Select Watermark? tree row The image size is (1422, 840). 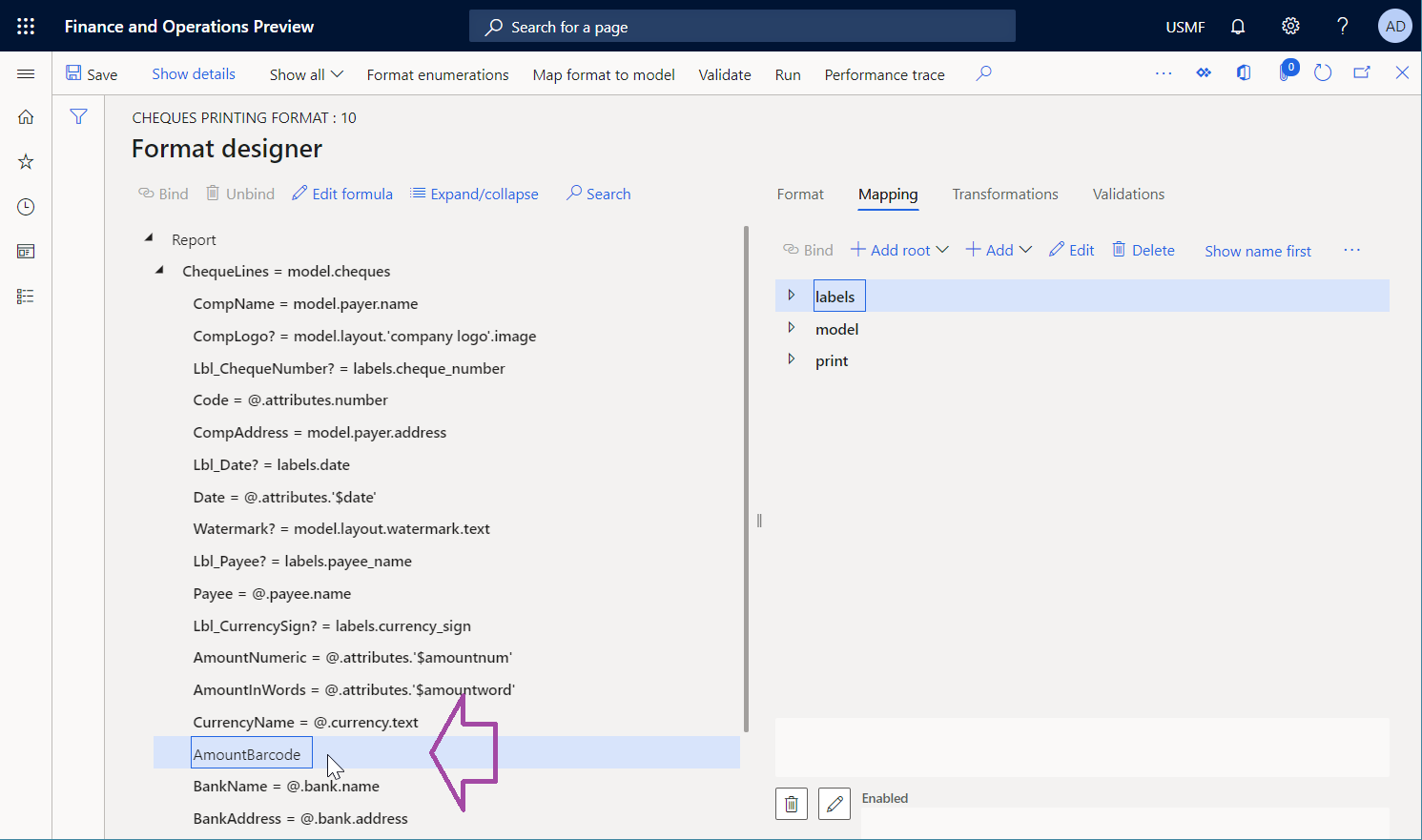(341, 528)
